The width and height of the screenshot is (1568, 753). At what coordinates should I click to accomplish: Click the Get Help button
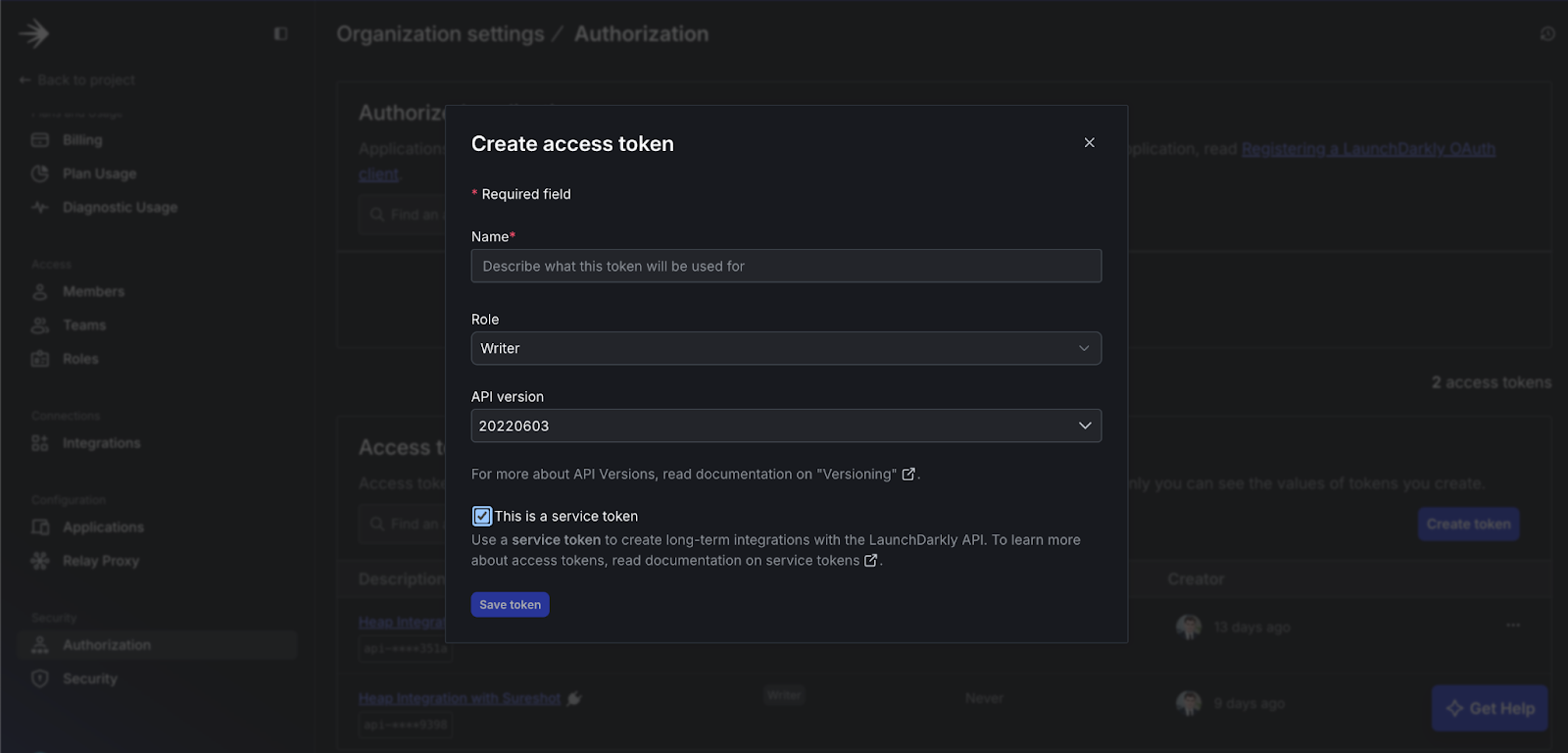coord(1490,708)
